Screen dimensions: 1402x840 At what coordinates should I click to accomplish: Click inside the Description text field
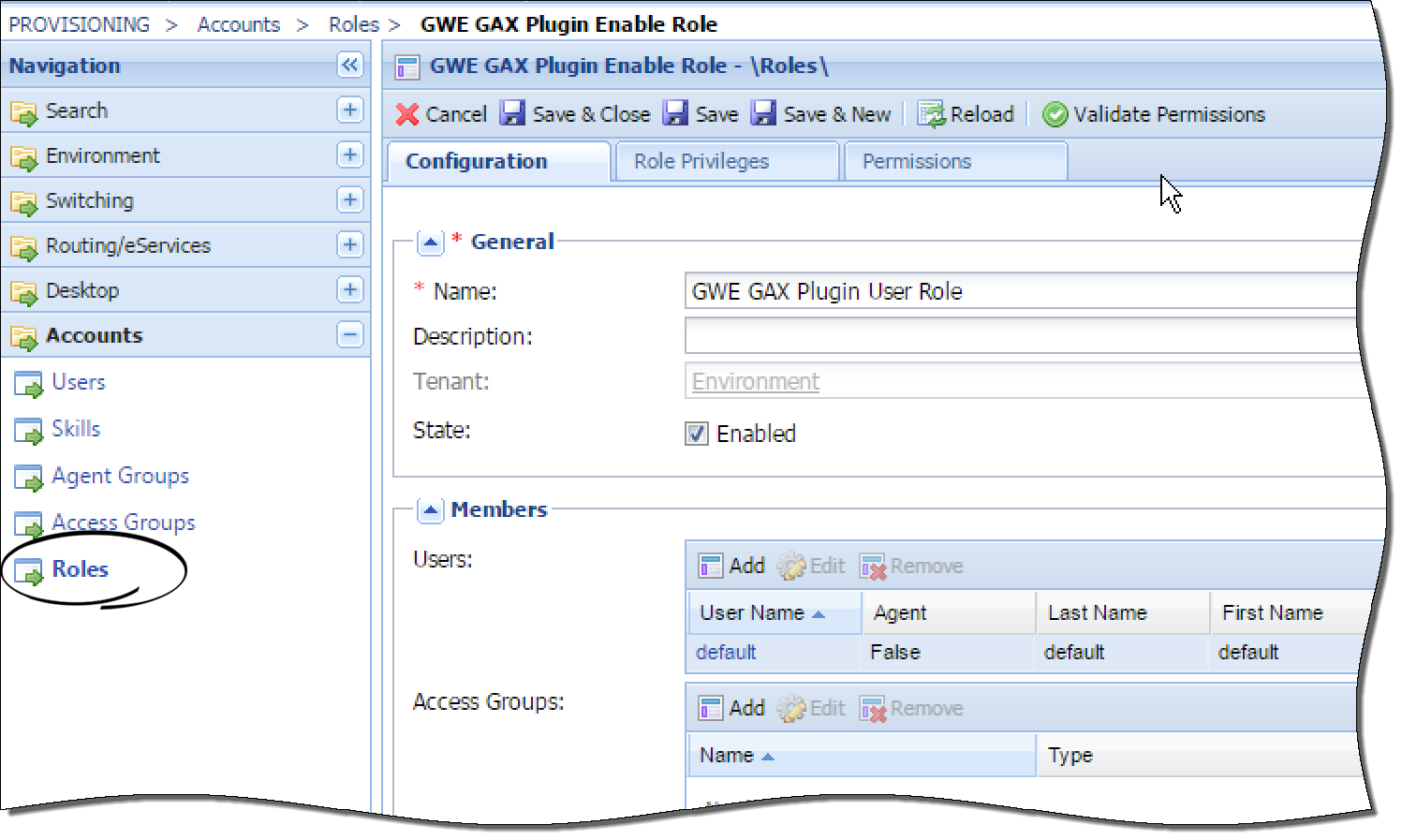pyautogui.click(x=1021, y=336)
